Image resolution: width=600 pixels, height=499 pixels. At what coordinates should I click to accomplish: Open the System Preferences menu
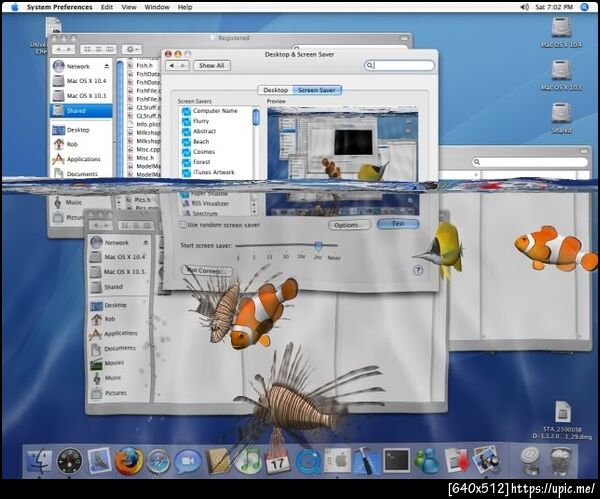coord(59,7)
